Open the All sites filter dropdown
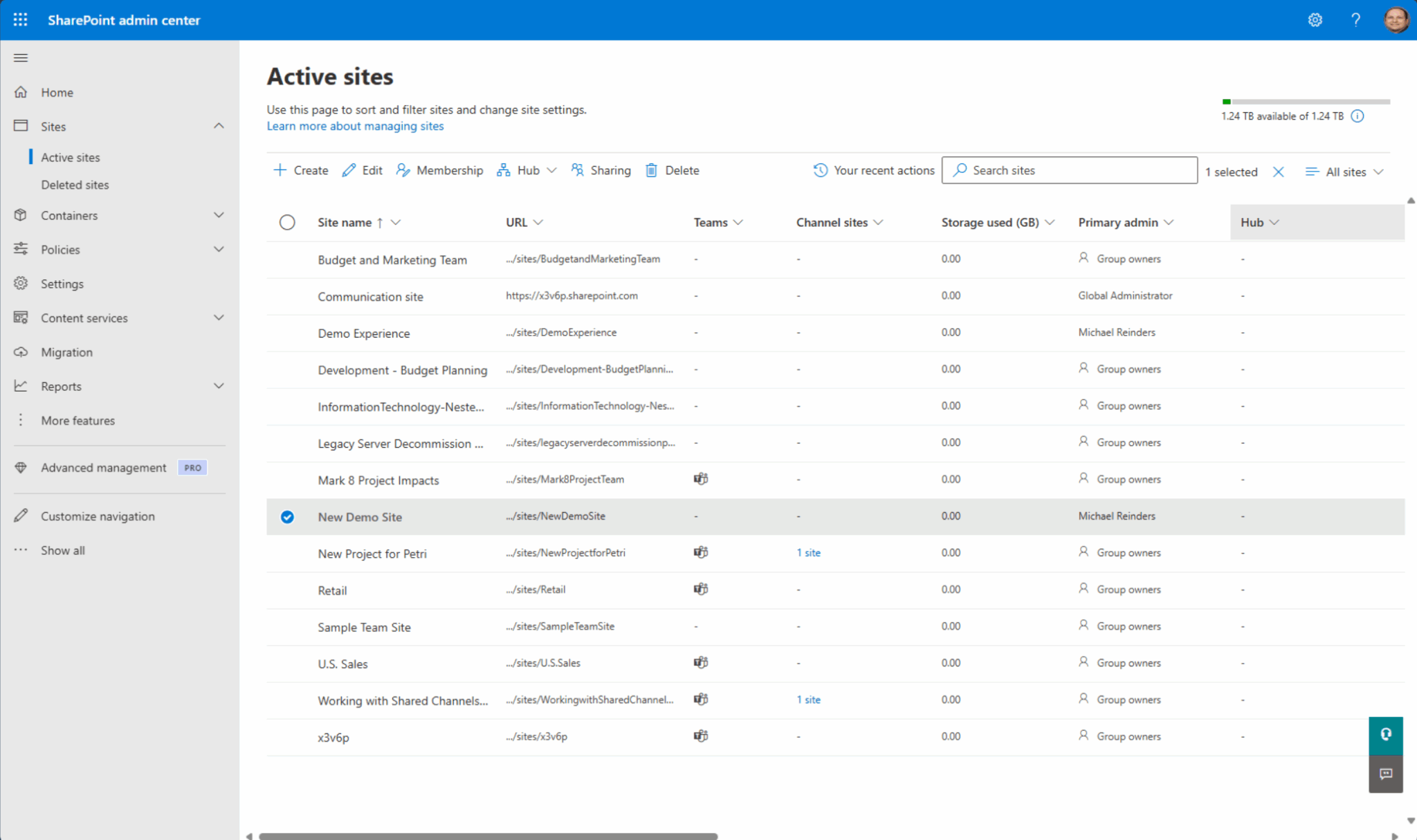Viewport: 1417px width, 840px height. pos(1343,171)
